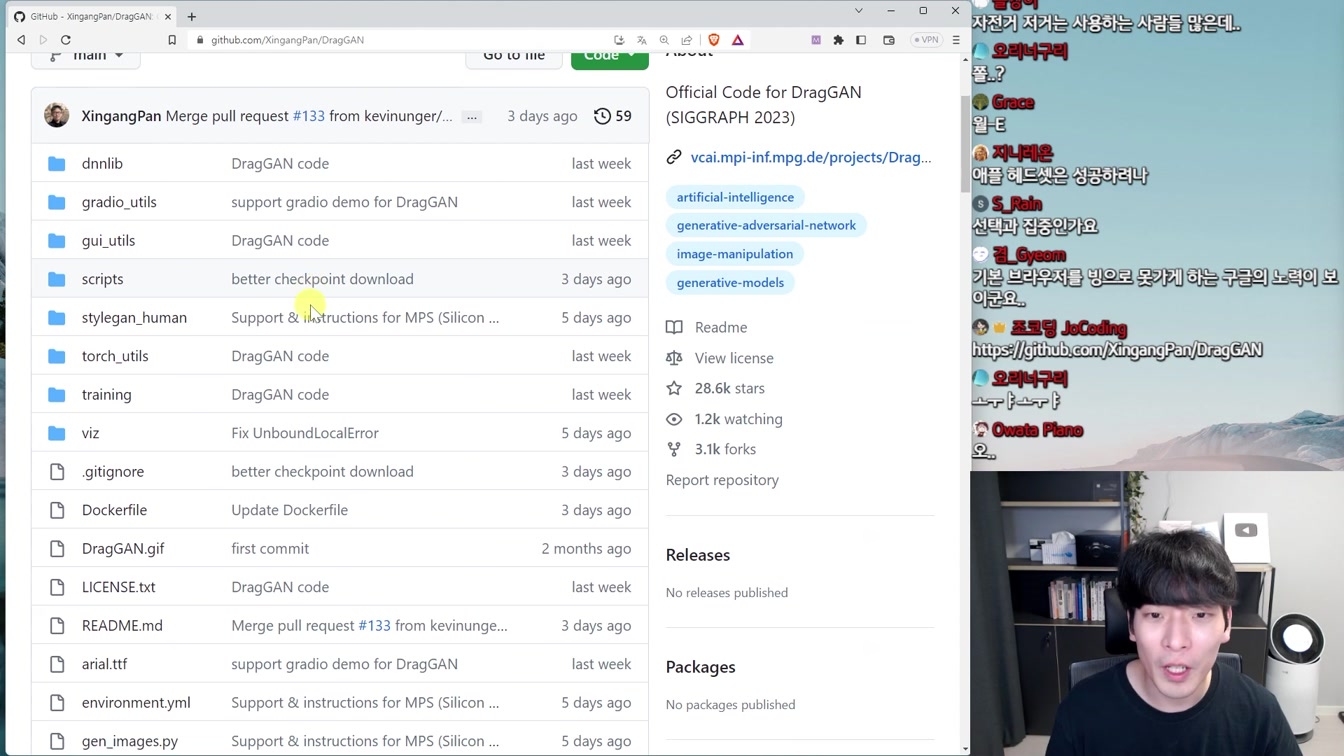Click the address bar URL field
The width and height of the screenshot is (1344, 756).
tap(400, 40)
